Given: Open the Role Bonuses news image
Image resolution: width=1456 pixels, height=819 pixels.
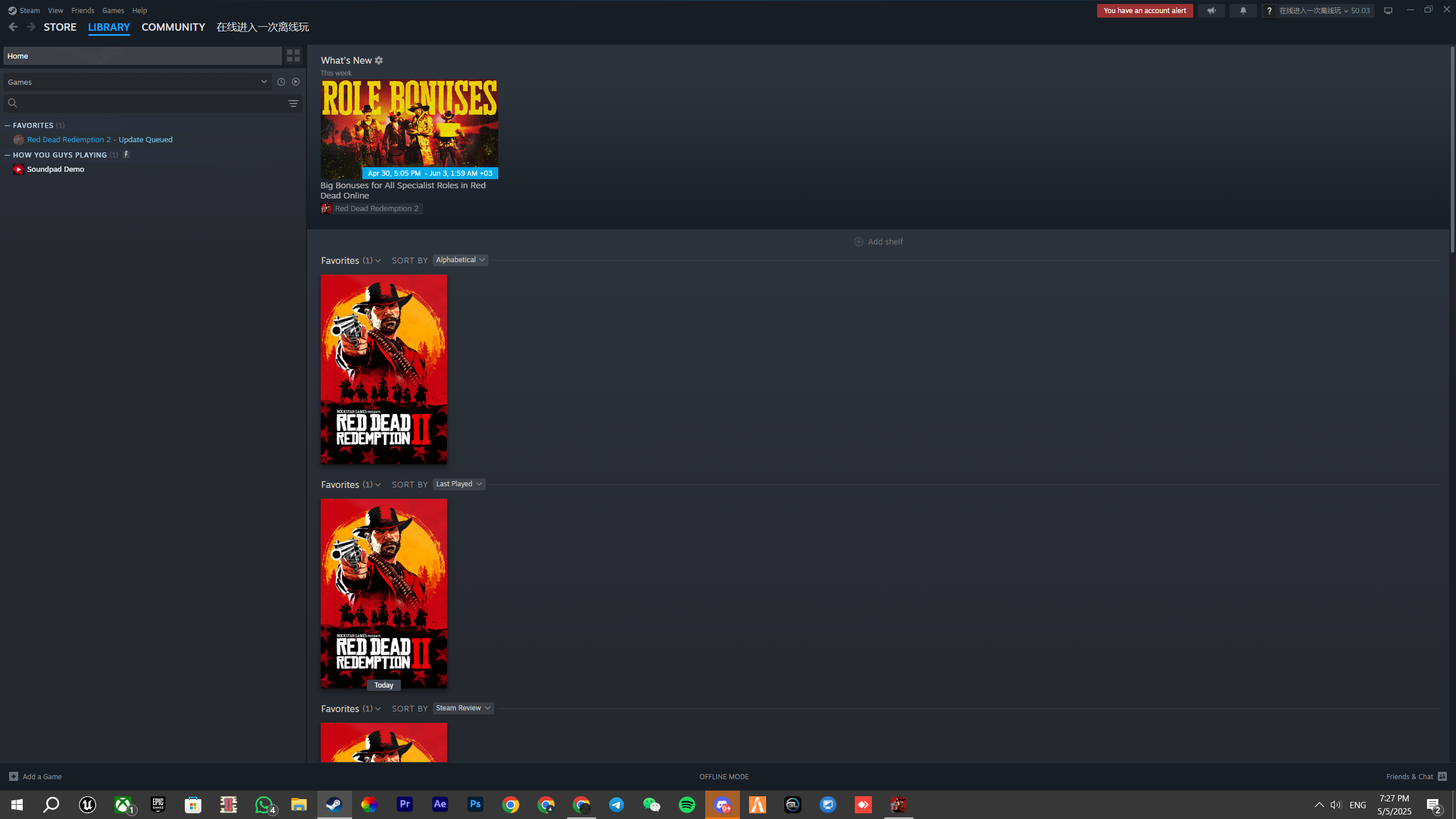Looking at the screenshot, I should click(409, 129).
